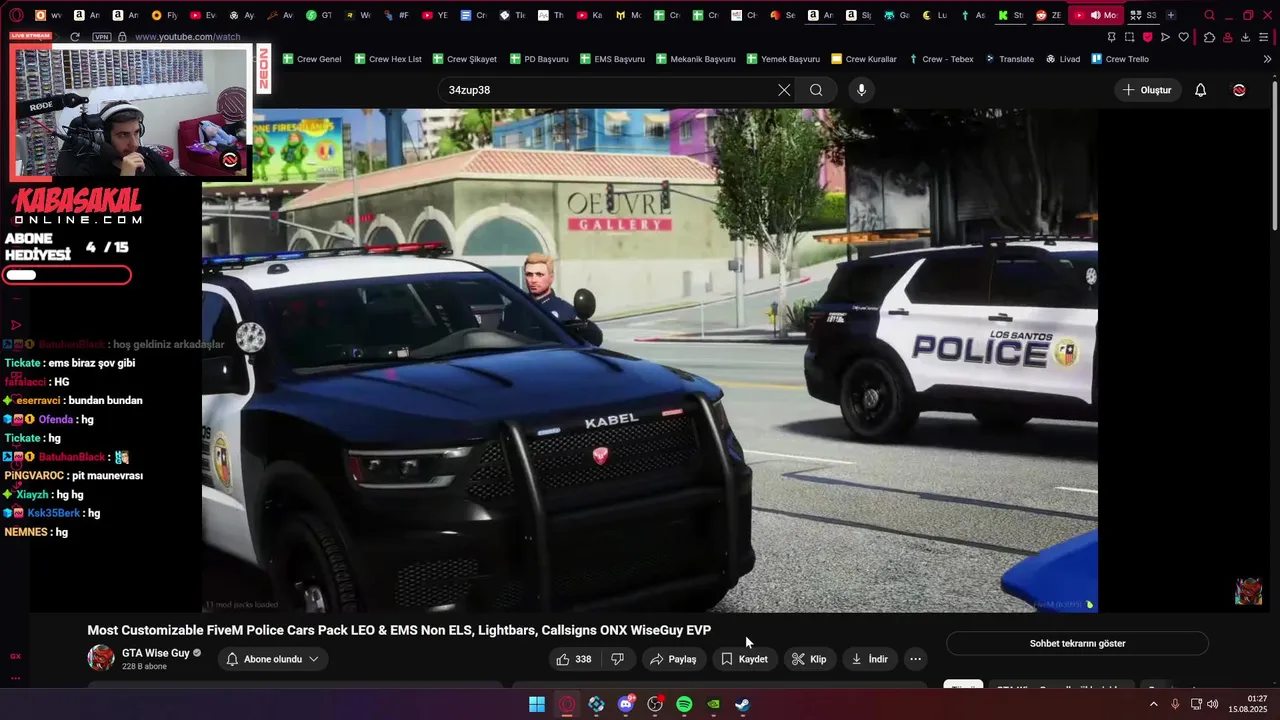
Task: Open the Translate bookmark
Action: (x=1009, y=59)
